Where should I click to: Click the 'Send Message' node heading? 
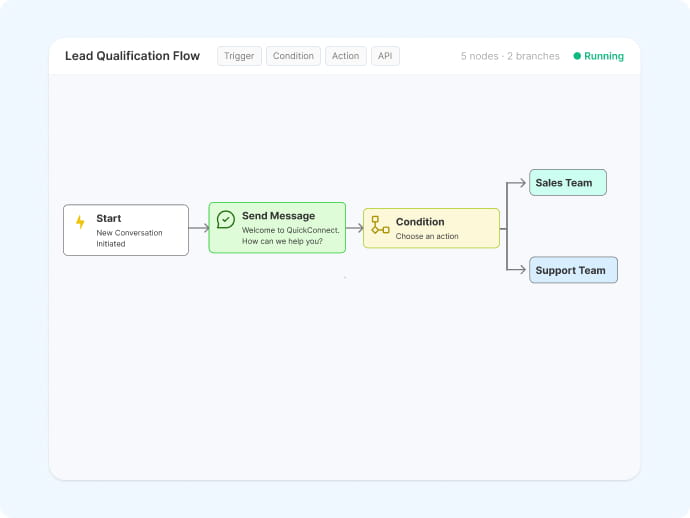tap(279, 216)
